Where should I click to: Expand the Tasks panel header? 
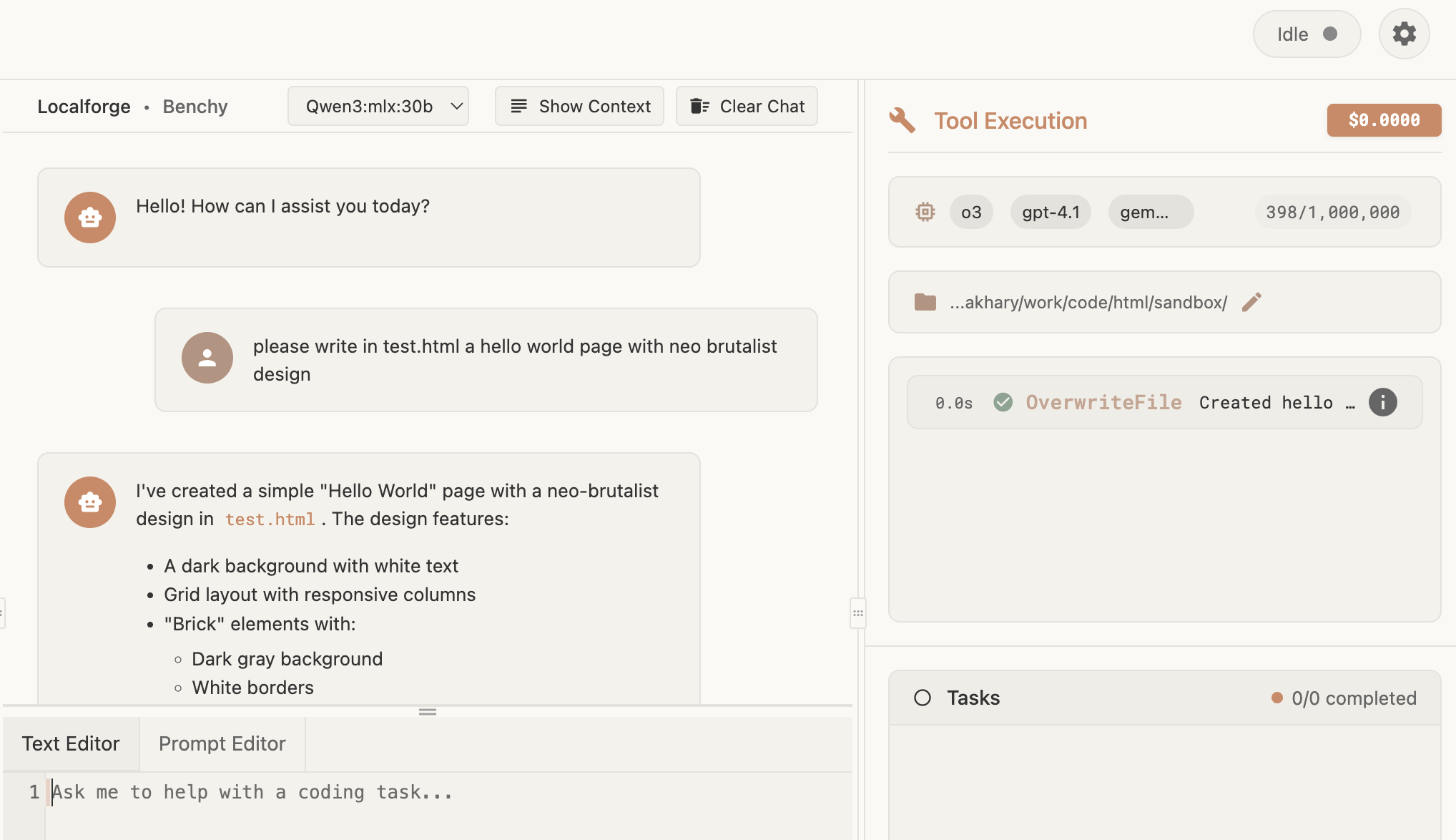(1164, 698)
